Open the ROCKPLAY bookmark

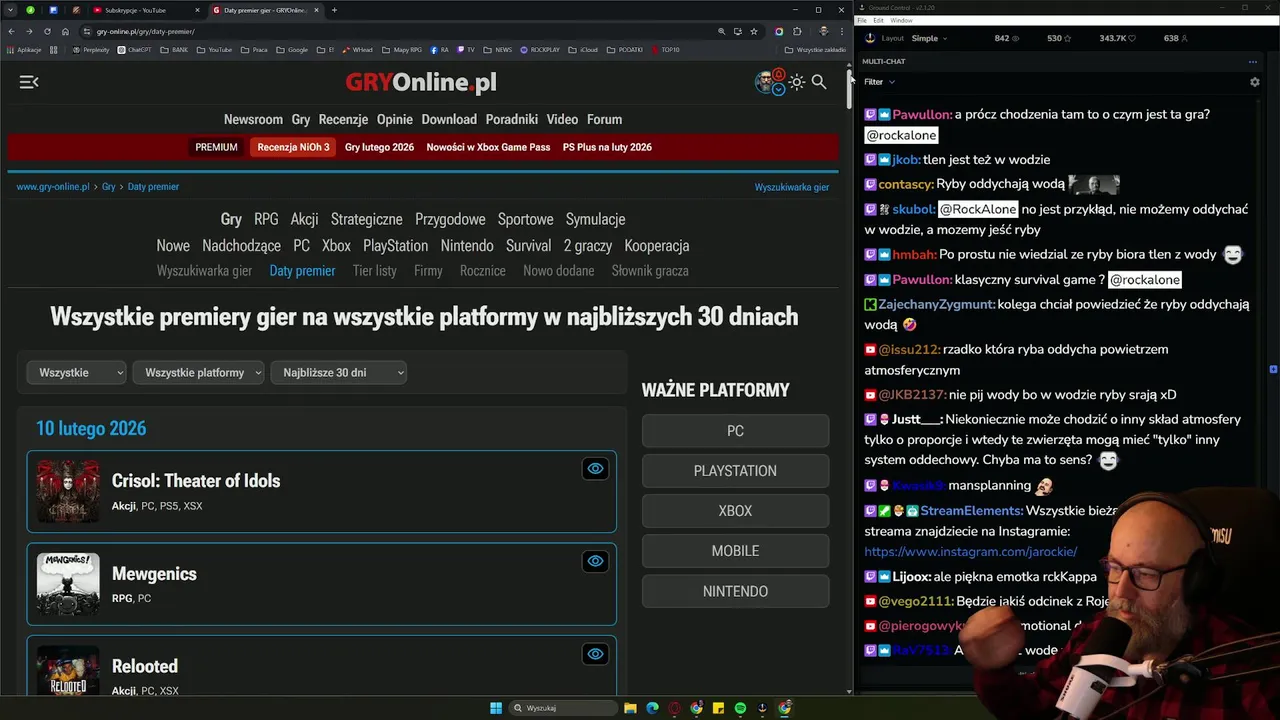tap(540, 49)
